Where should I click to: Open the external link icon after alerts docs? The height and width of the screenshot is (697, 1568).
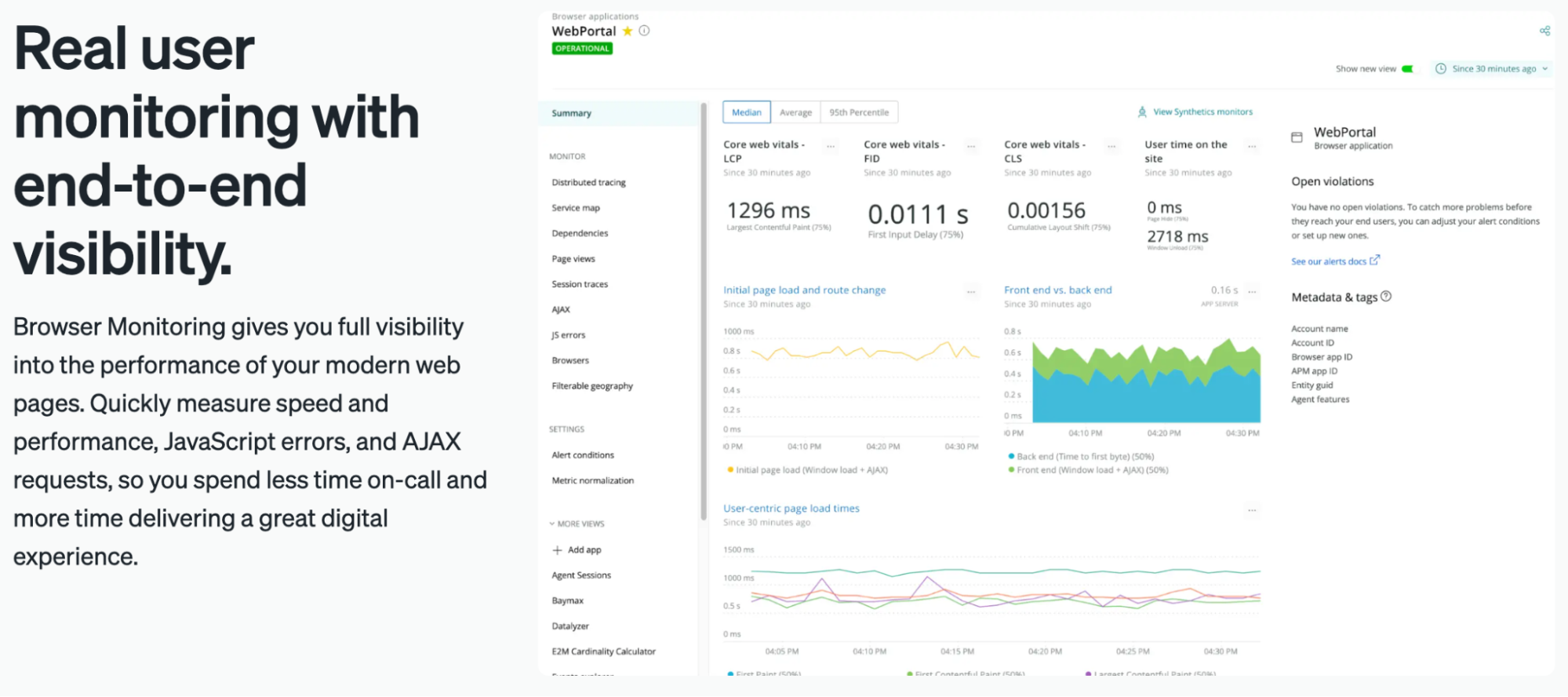point(1374,261)
